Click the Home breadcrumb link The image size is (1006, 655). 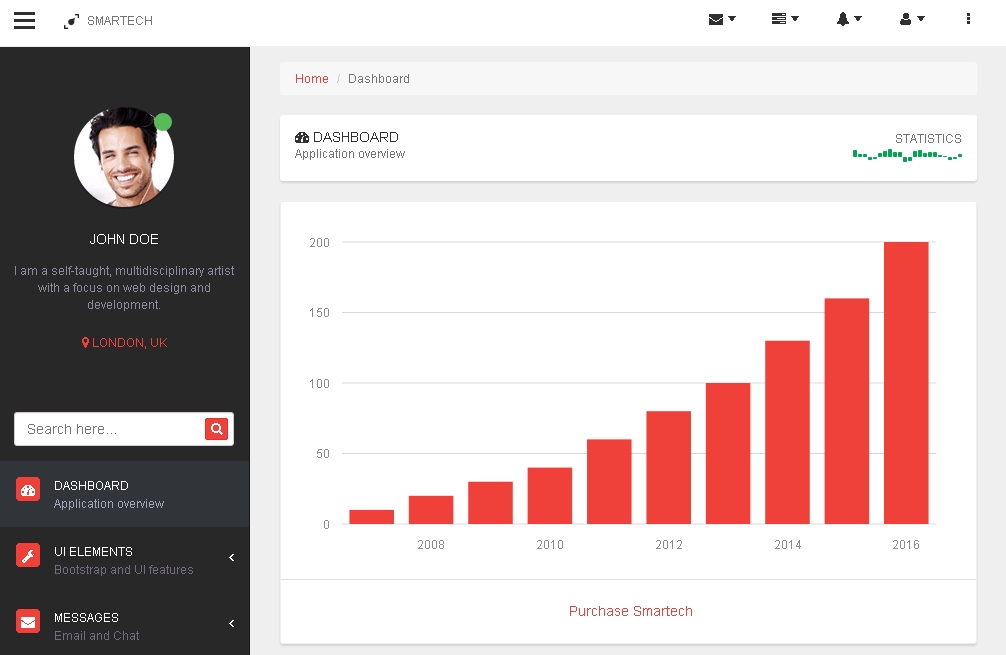tap(311, 79)
